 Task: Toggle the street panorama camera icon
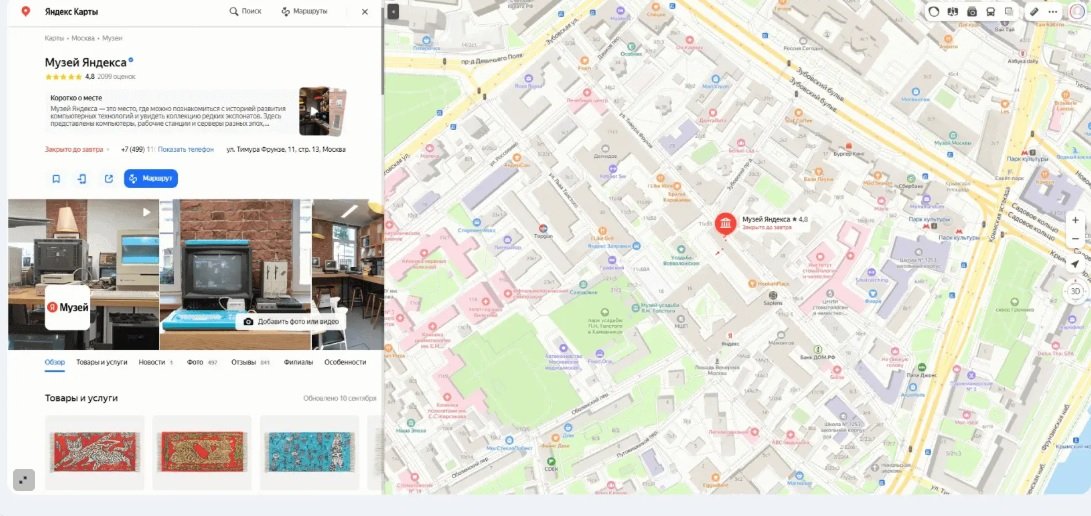click(972, 12)
